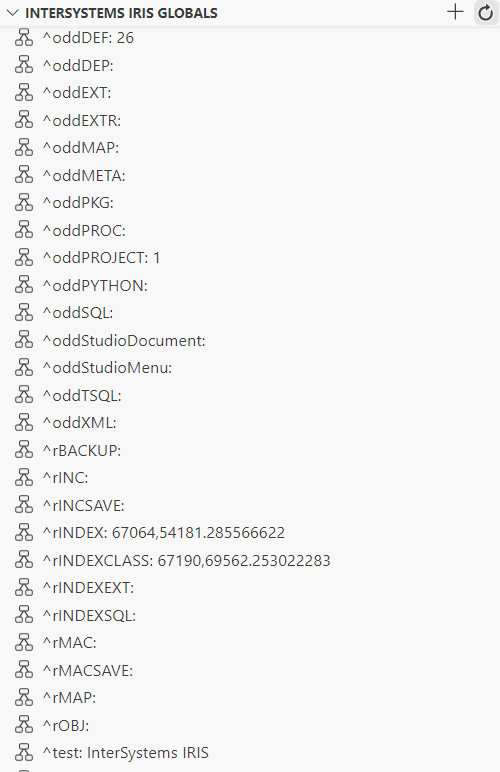Click the node icon next to ^oddPROJECT
This screenshot has height=772, width=500.
coord(24,258)
